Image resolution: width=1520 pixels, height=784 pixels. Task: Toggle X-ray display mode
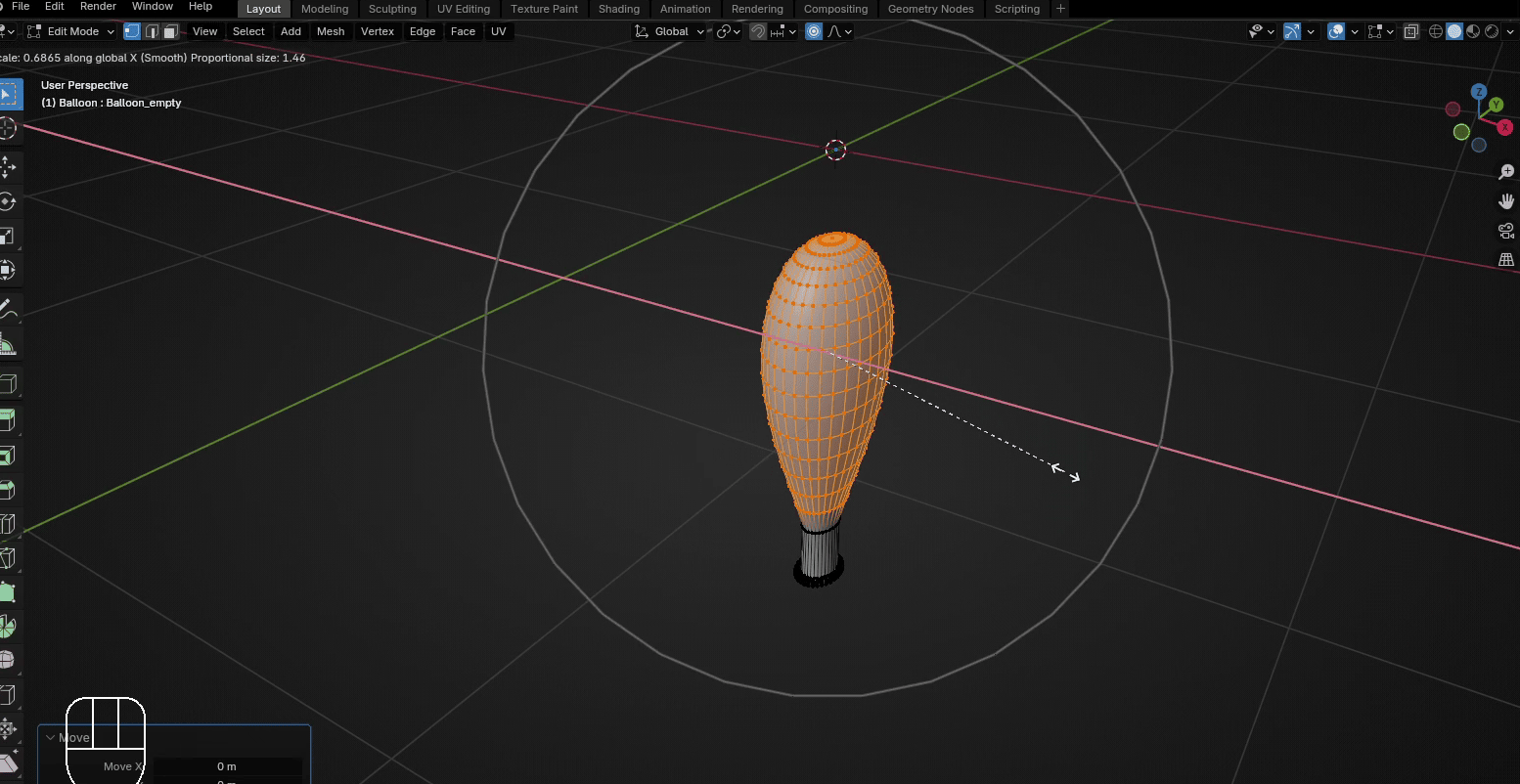pyautogui.click(x=1410, y=31)
